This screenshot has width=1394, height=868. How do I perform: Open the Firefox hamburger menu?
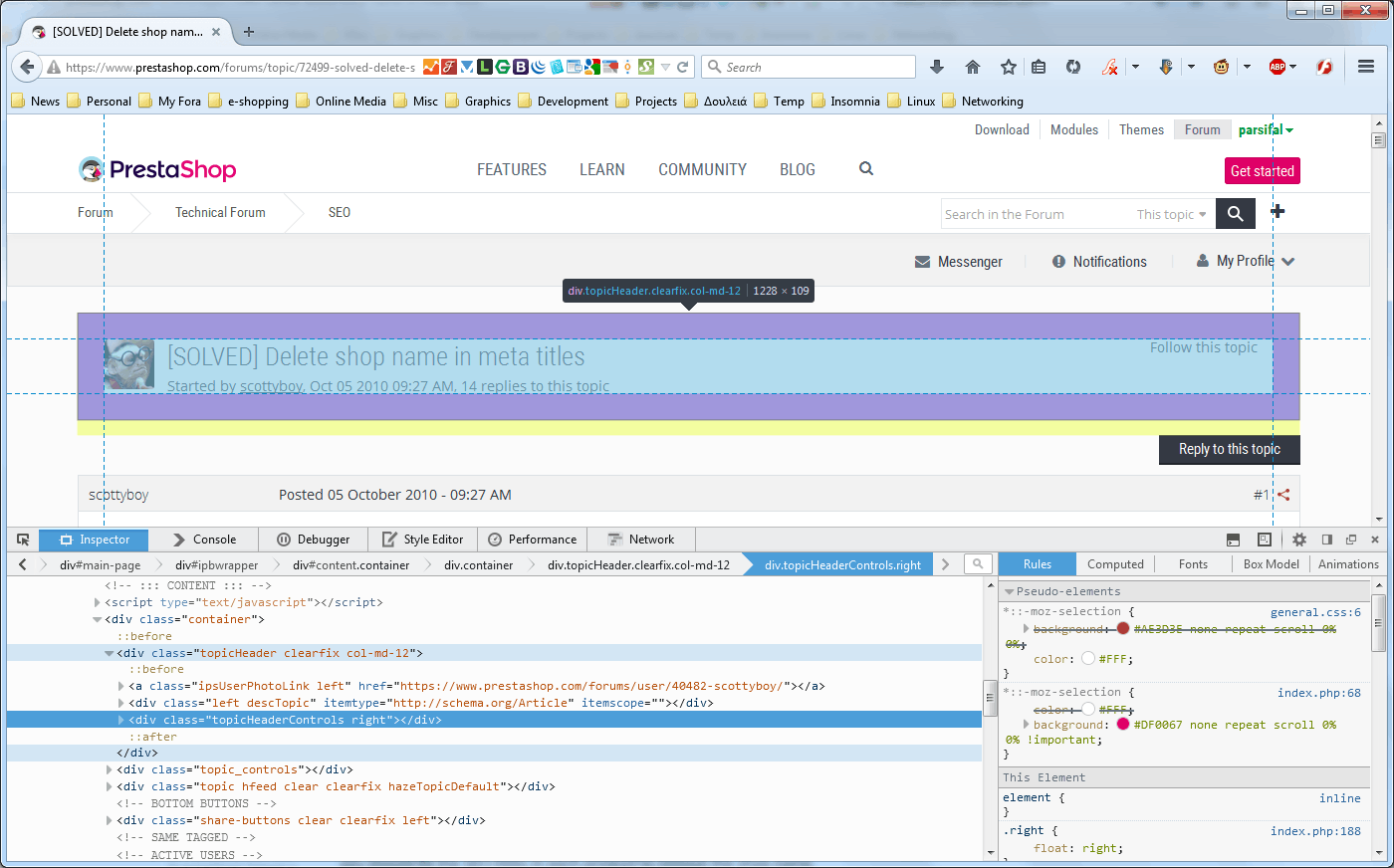(x=1366, y=67)
